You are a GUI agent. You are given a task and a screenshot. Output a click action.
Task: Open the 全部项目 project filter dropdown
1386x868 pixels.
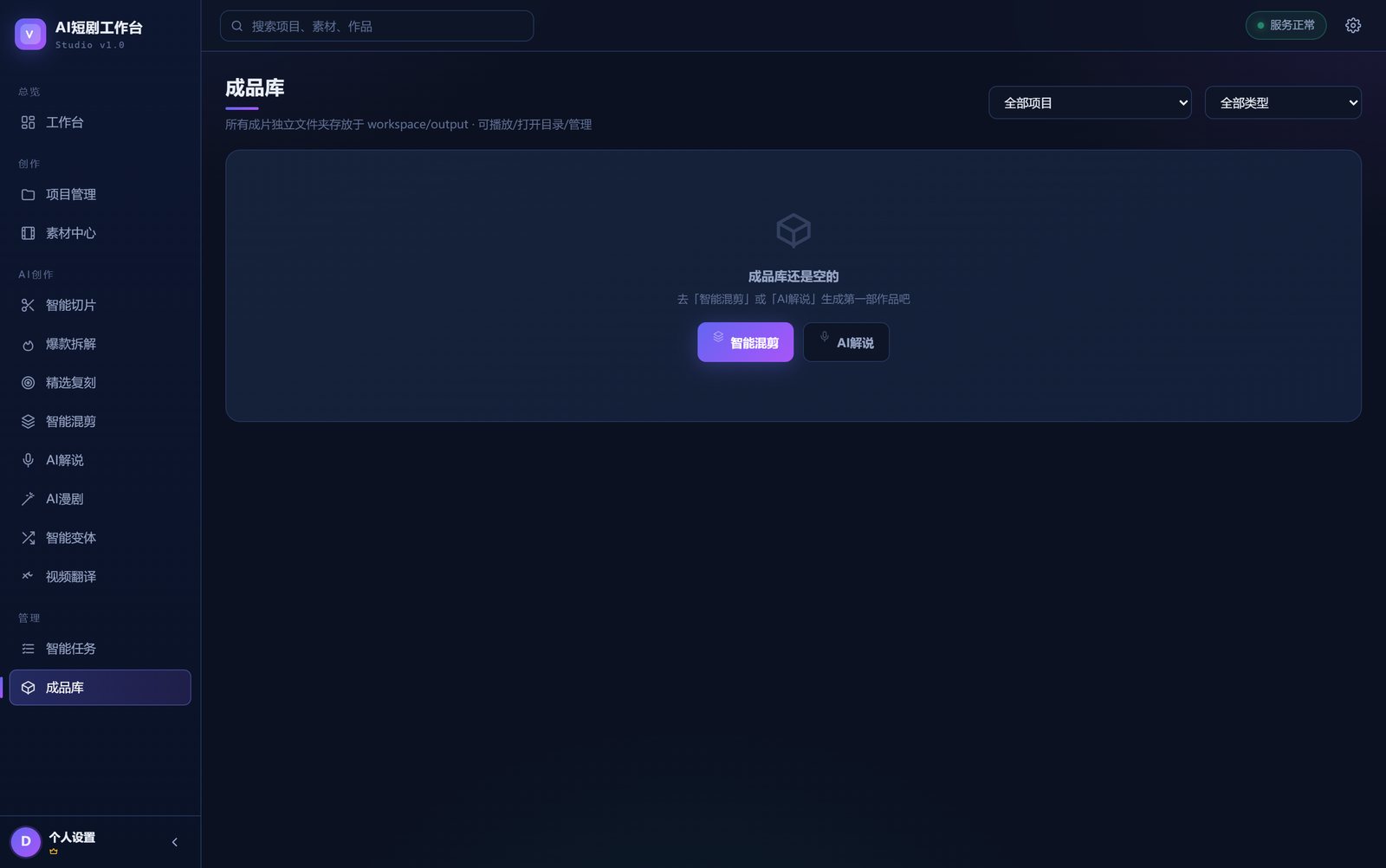coord(1090,102)
